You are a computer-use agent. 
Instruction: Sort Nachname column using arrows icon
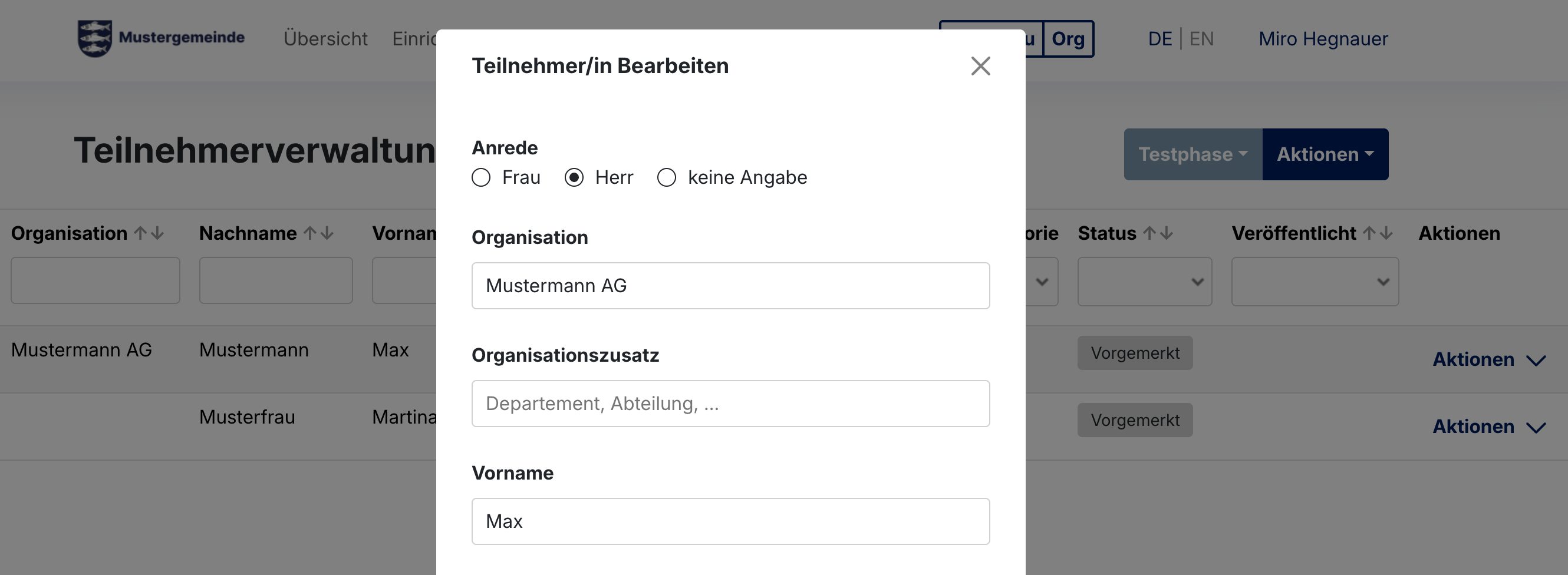(x=318, y=233)
